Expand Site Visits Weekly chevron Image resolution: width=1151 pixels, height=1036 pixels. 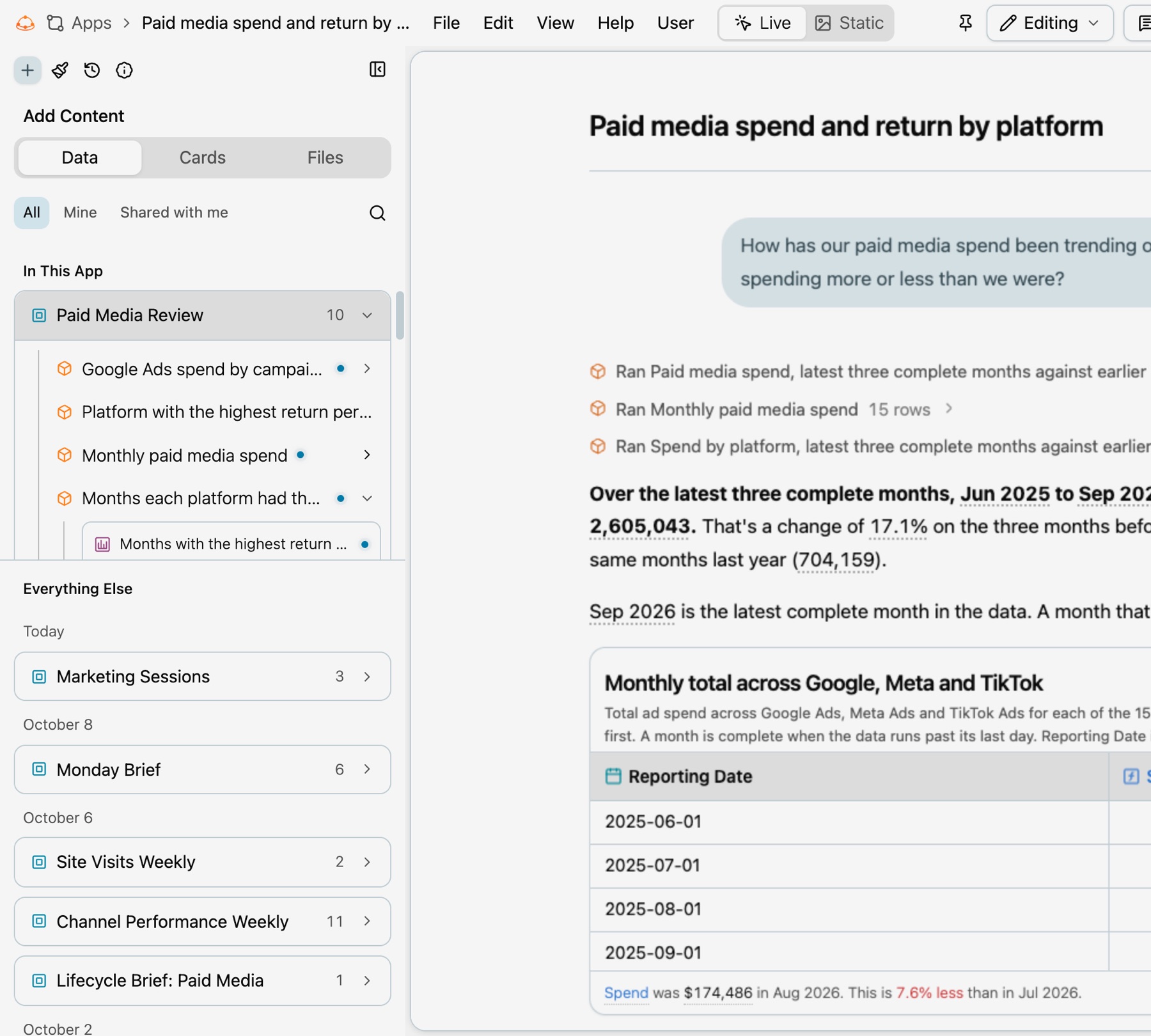367,862
